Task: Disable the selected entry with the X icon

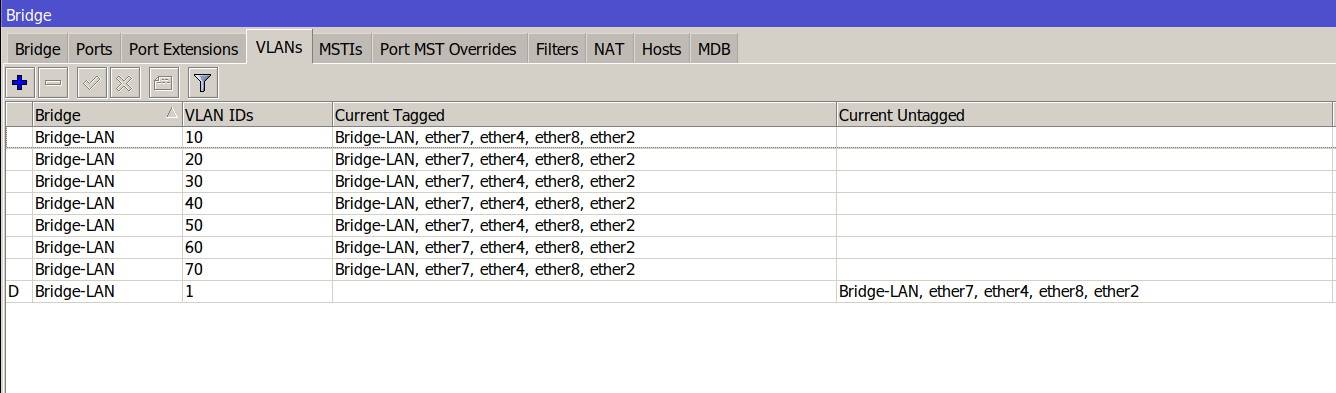Action: pos(124,82)
